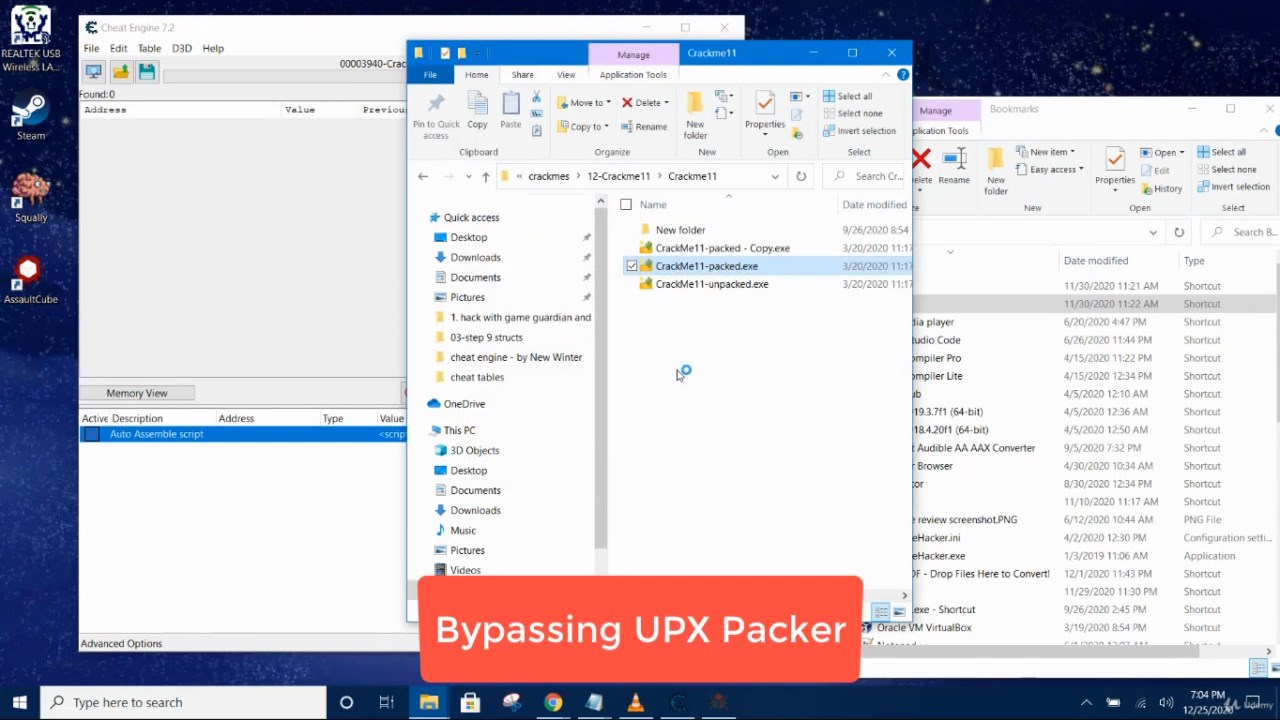
Task: Click the Cut scissors icon in Clipboard group
Action: pyautogui.click(x=537, y=97)
